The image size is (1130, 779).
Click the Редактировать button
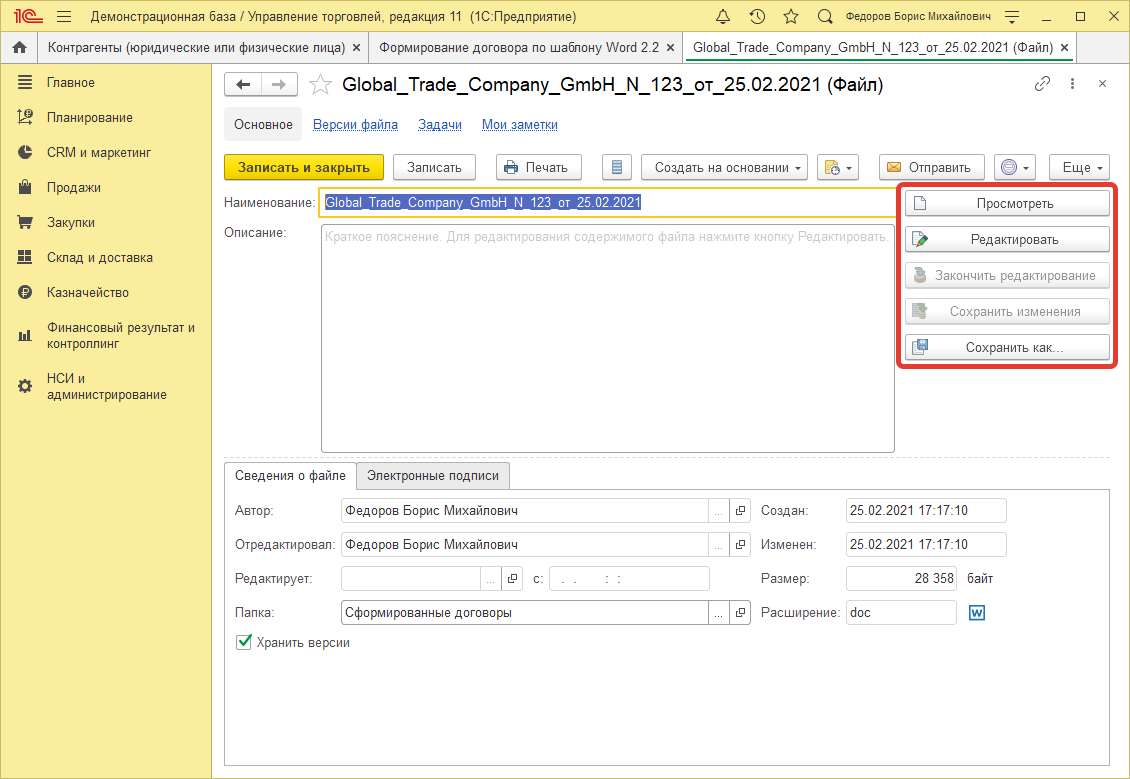coord(1007,240)
